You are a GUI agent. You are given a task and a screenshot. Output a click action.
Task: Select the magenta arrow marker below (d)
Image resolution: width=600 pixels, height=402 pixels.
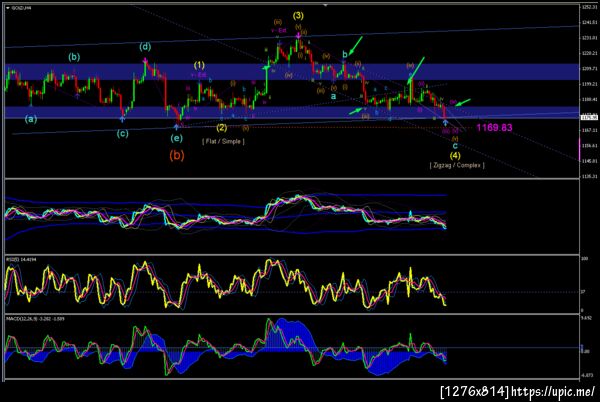[145, 60]
